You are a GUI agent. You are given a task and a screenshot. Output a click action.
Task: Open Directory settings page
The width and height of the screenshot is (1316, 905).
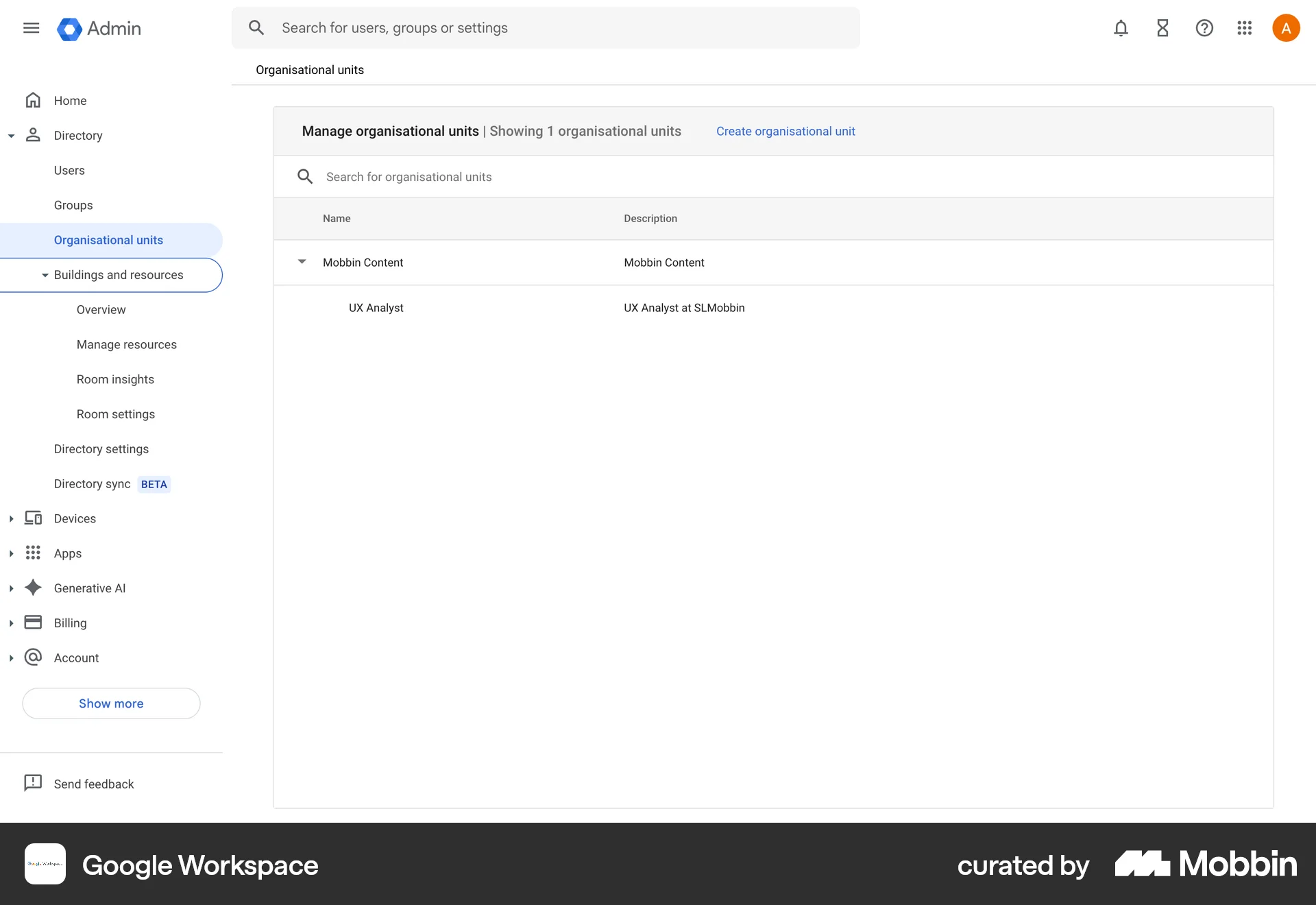pyautogui.click(x=101, y=449)
